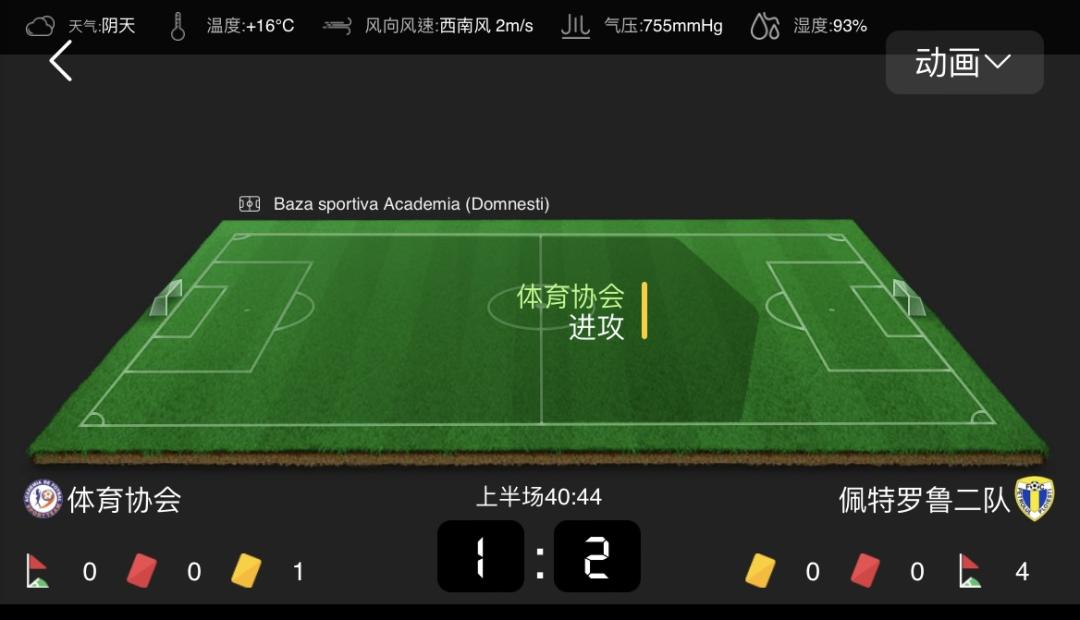Click the yellow attack position marker on pitch

click(x=644, y=310)
